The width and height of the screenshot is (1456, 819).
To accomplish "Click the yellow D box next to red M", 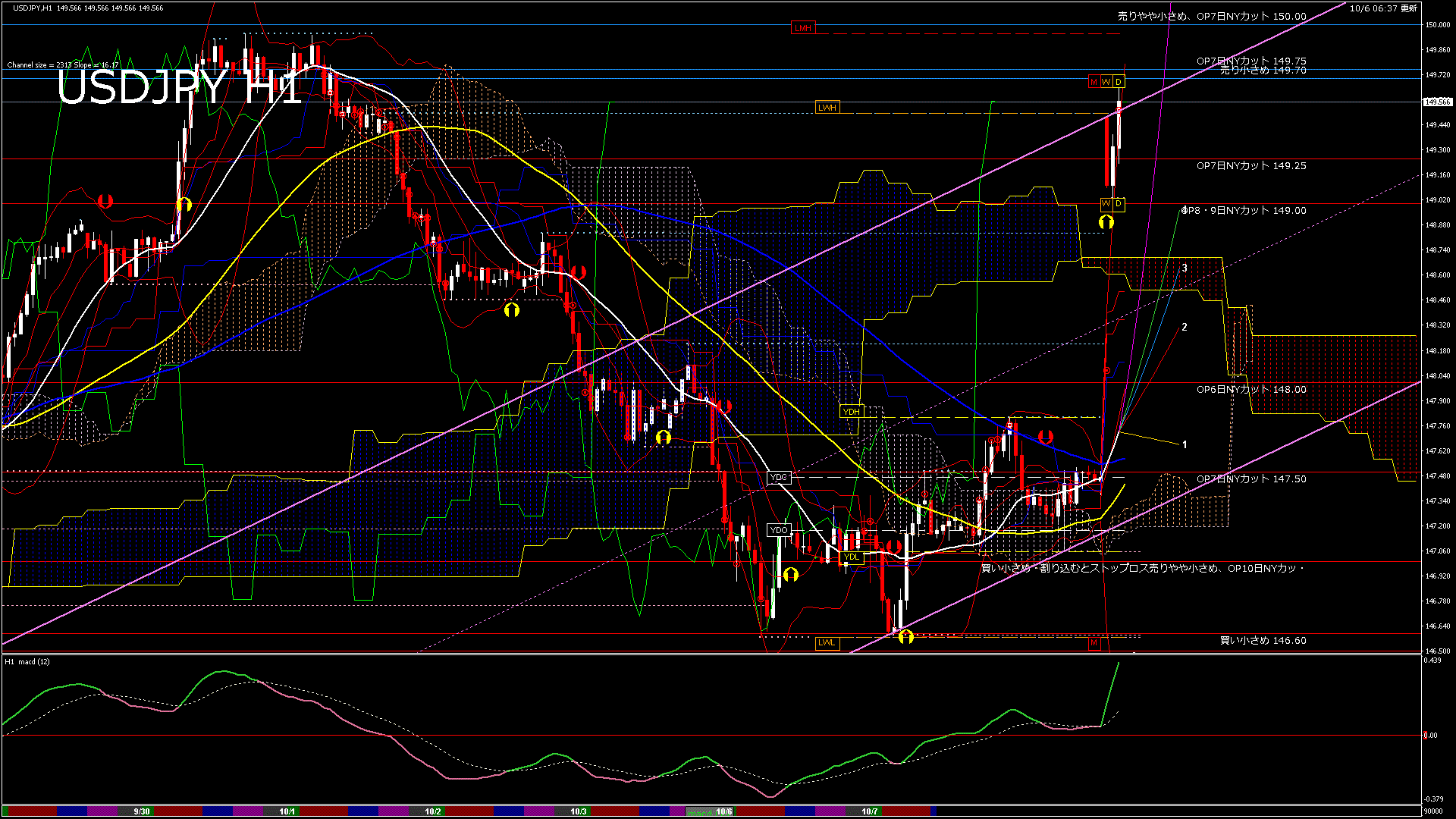I will coord(1119,82).
